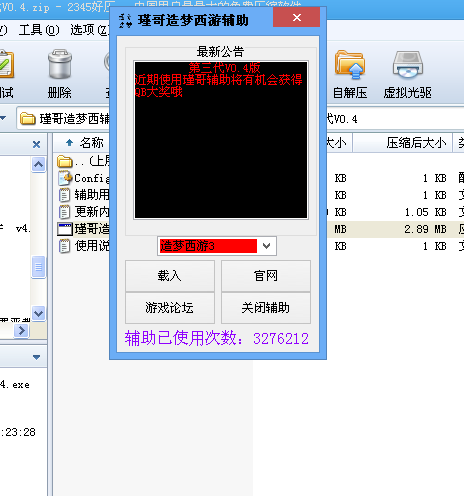Viewport: 464px width, 496px height.
Task: Open the address bar history dropdown arrow
Action: [3, 118]
